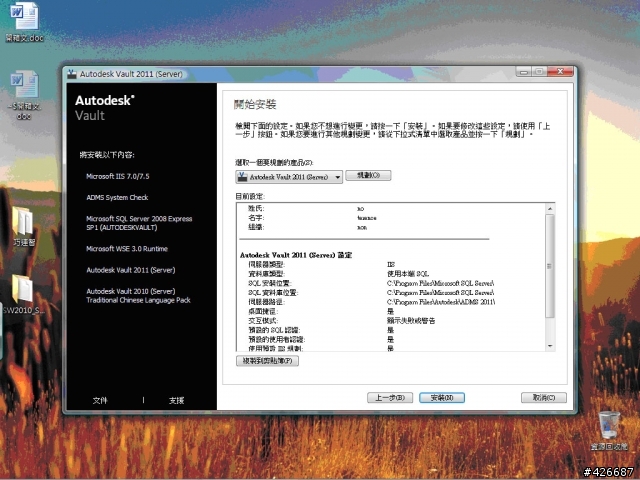Viewport: 640px width, 480px height.
Task: Click scroll up arrow in settings list
Action: 550,209
